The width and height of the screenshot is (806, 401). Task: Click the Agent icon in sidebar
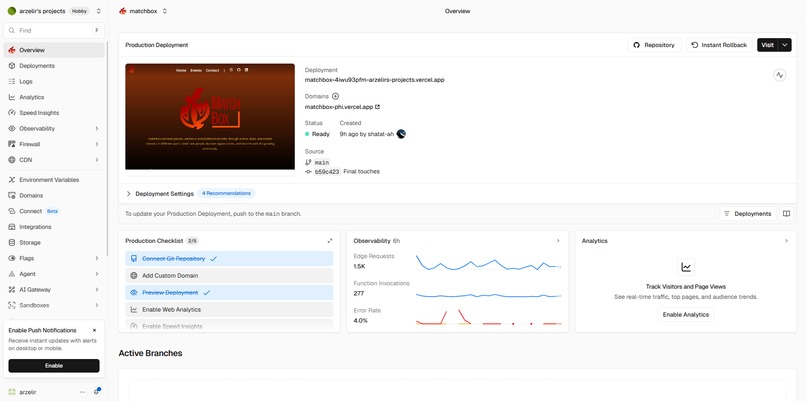(x=12, y=274)
